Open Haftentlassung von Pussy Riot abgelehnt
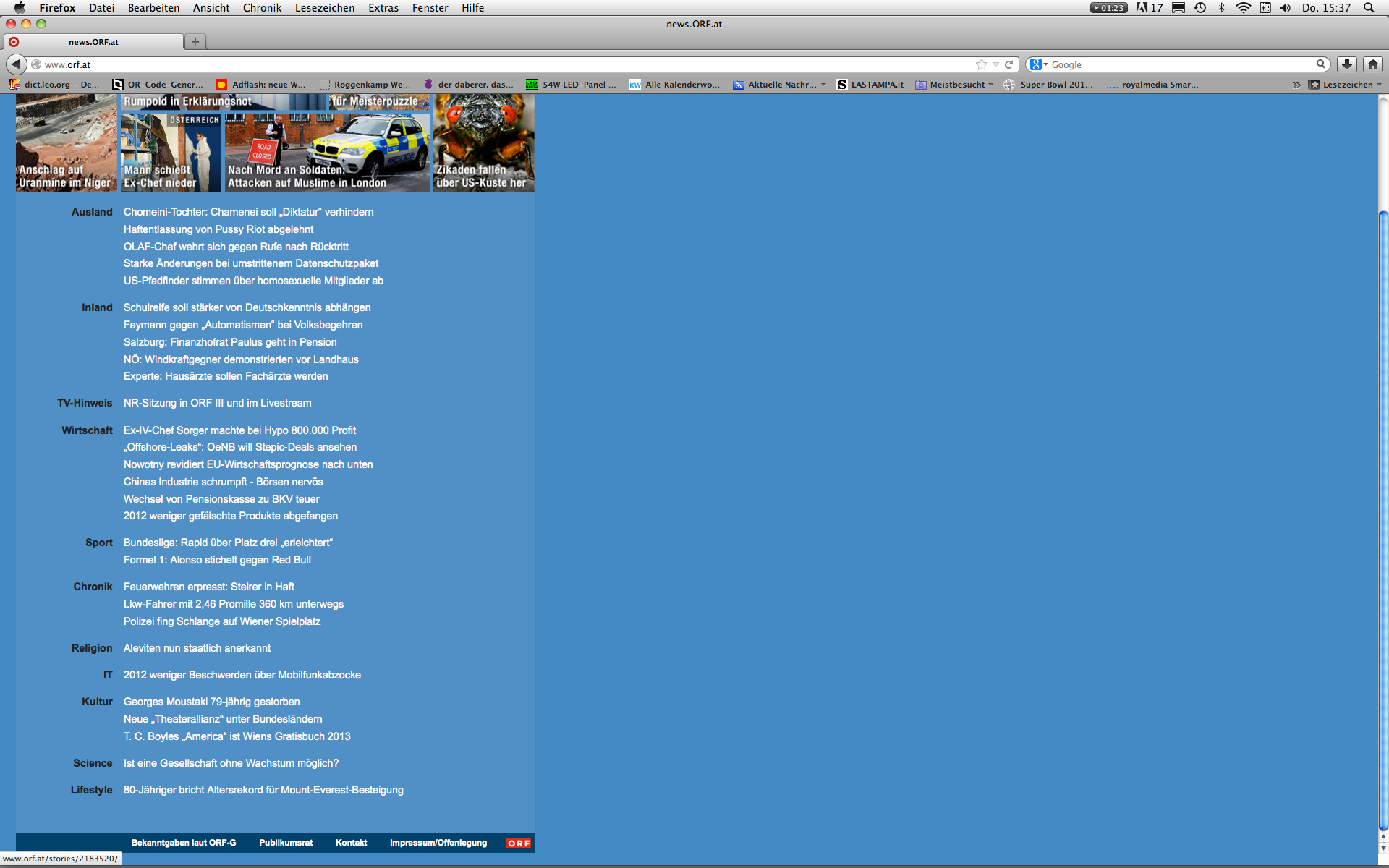This screenshot has height=868, width=1389. coord(218,229)
